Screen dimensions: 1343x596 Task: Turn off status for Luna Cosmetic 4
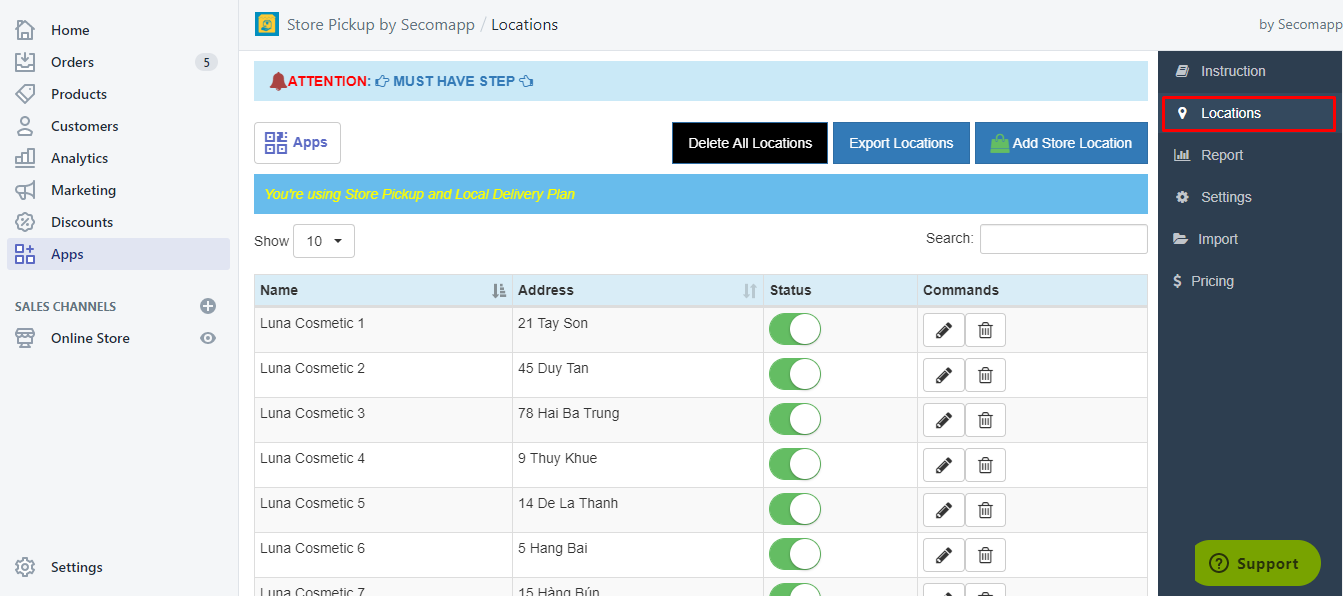tap(795, 464)
